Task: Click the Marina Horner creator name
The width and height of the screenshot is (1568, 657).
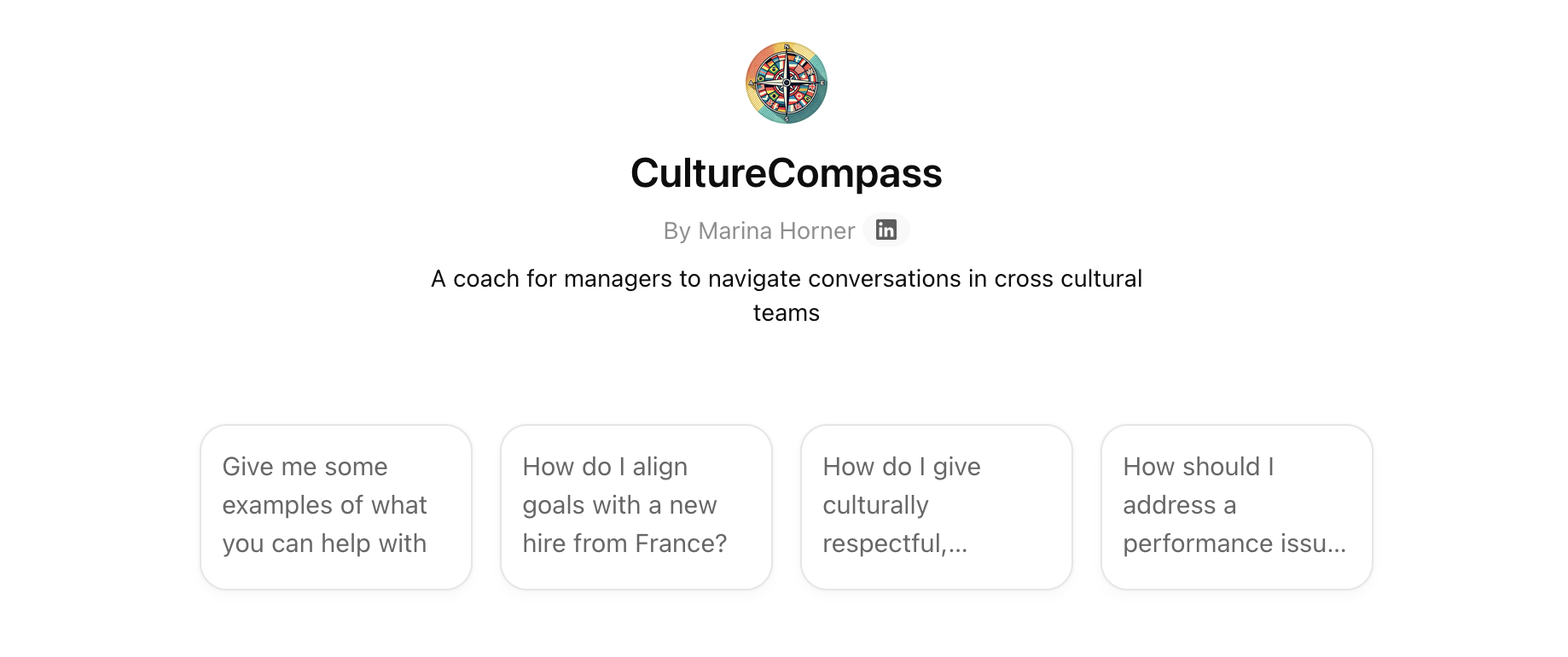Action: tap(775, 231)
